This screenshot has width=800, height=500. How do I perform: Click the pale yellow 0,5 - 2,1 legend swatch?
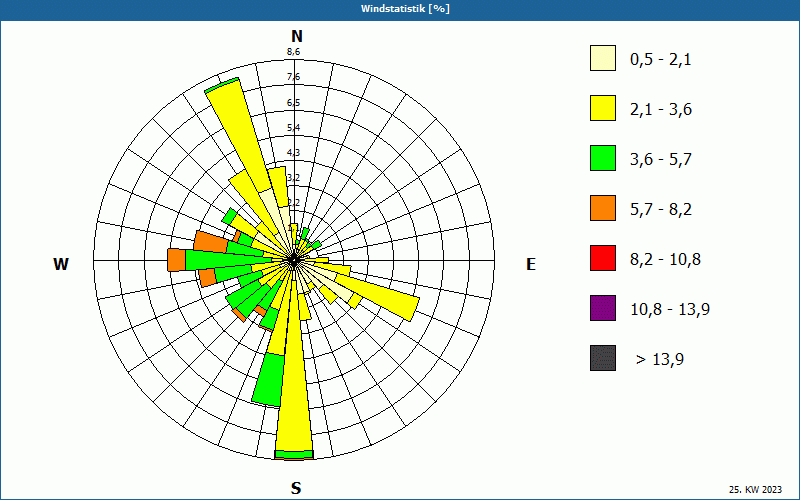603,58
